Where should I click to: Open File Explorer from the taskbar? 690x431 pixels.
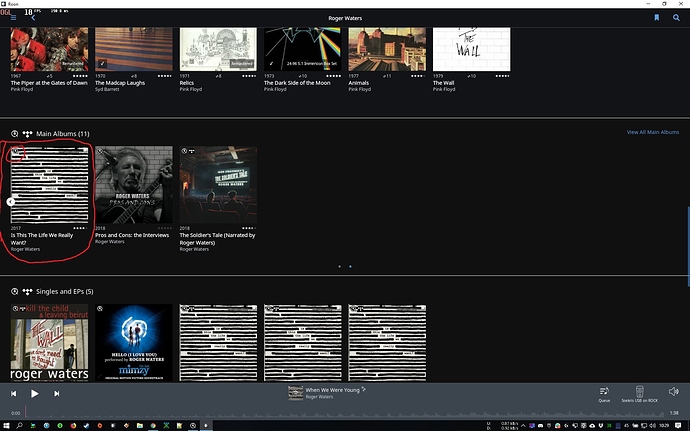point(139,426)
